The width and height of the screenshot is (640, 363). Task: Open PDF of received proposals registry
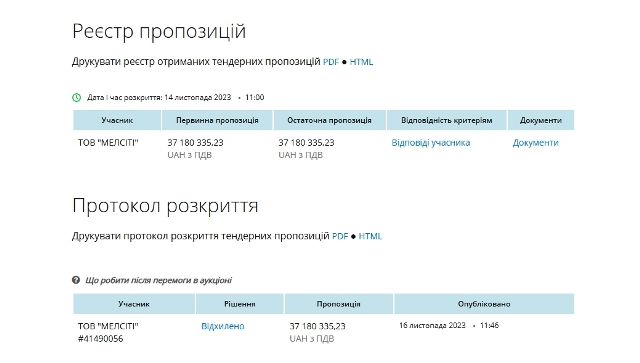[331, 62]
